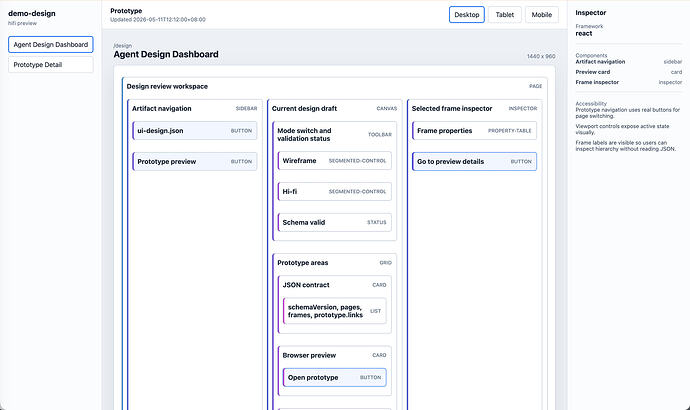The image size is (690, 410).
Task: Click the PAGE tag label
Action: point(535,86)
